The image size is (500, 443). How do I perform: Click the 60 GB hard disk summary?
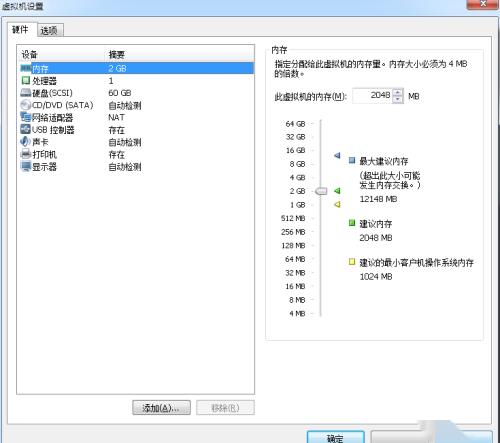point(120,93)
